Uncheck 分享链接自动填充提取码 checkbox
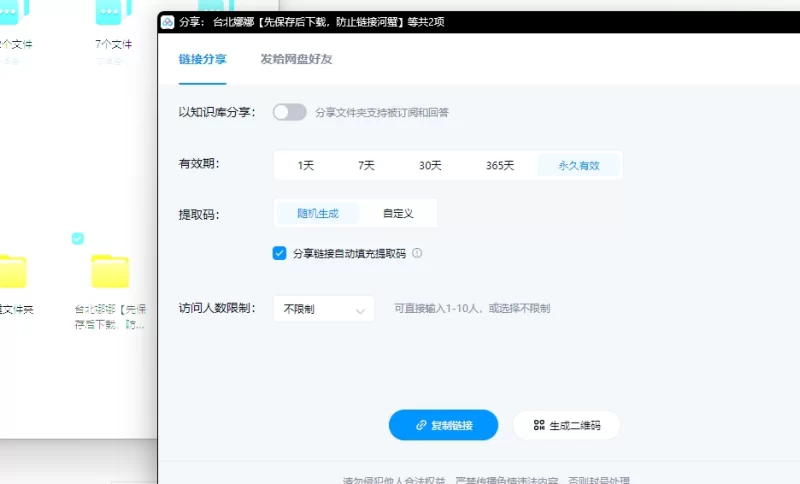 click(x=279, y=253)
